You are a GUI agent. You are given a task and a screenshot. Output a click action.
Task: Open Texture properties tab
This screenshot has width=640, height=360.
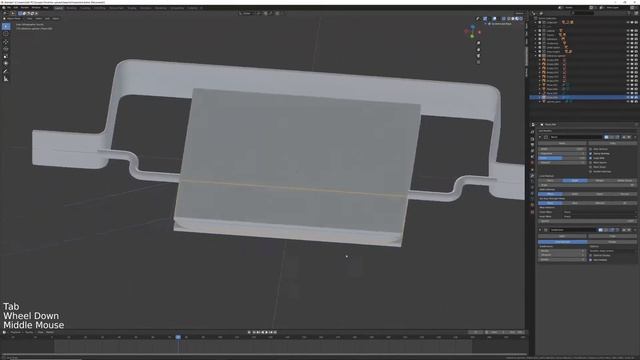532,212
